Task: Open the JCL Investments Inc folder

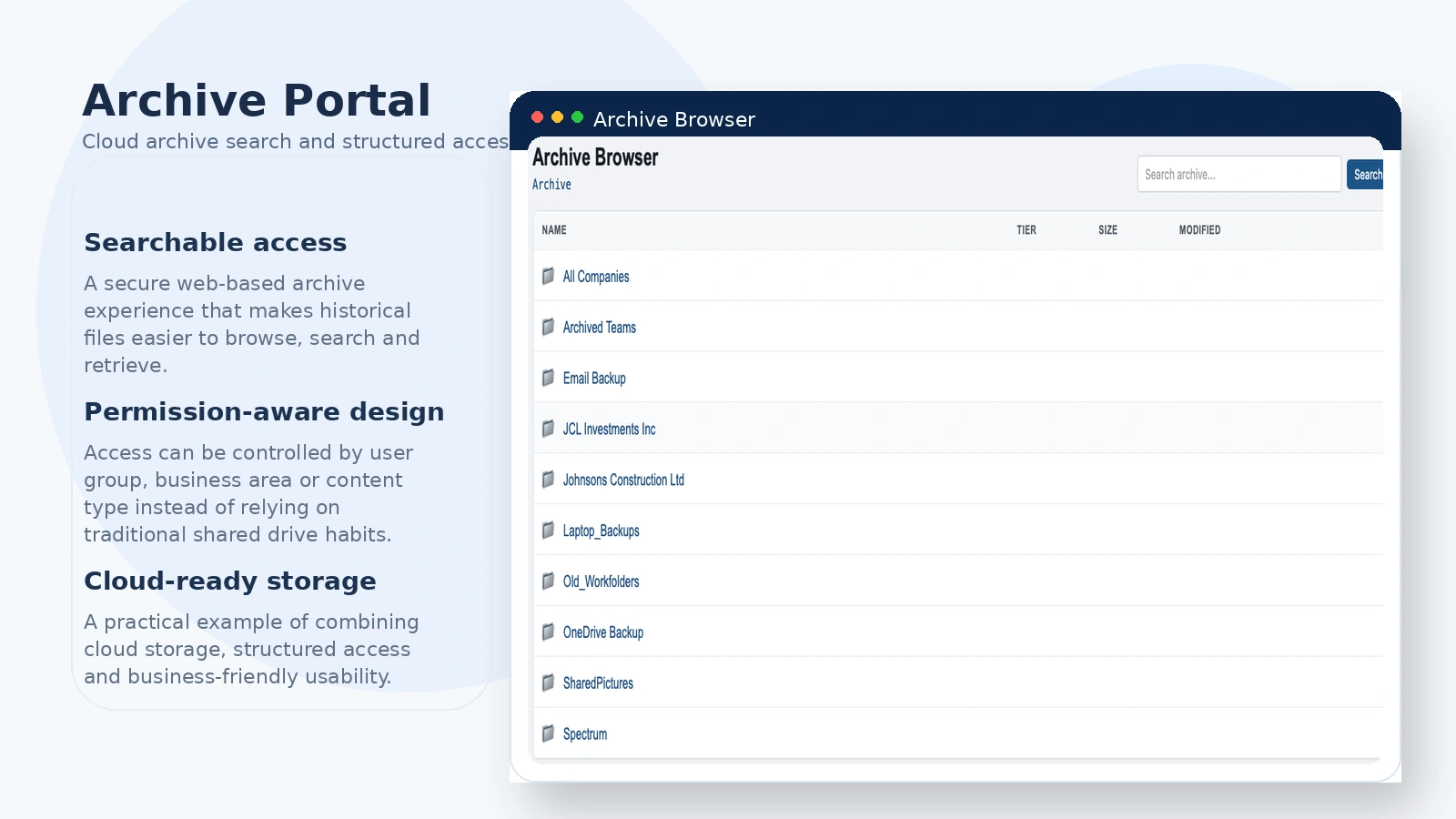Action: [609, 430]
